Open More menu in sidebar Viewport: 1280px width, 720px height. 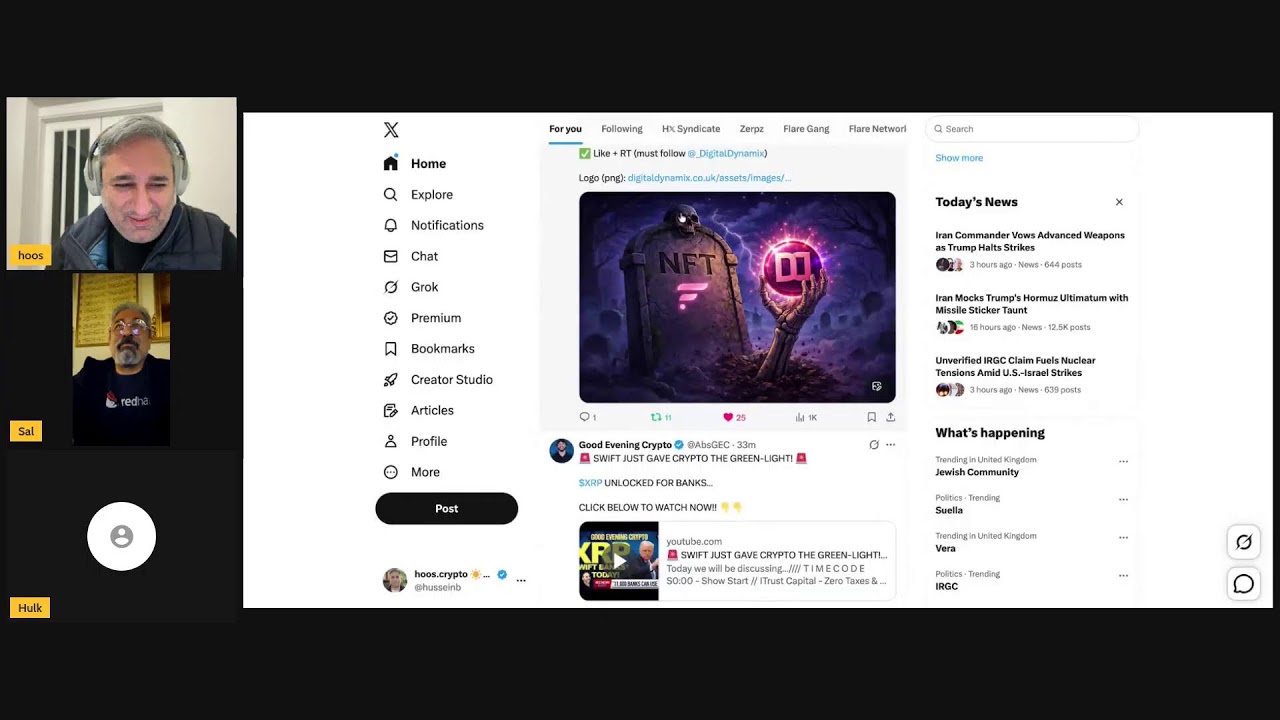(x=412, y=472)
